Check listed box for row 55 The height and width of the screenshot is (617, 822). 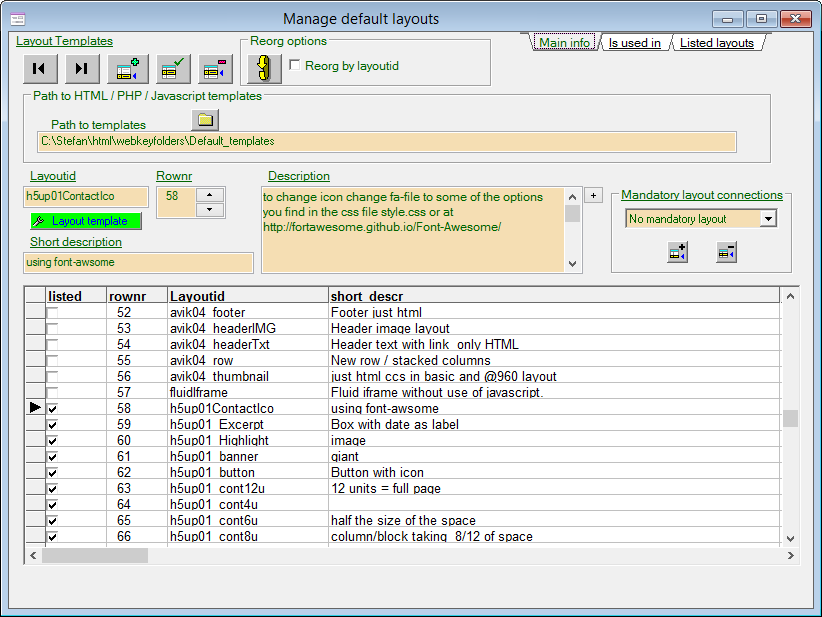click(52, 361)
